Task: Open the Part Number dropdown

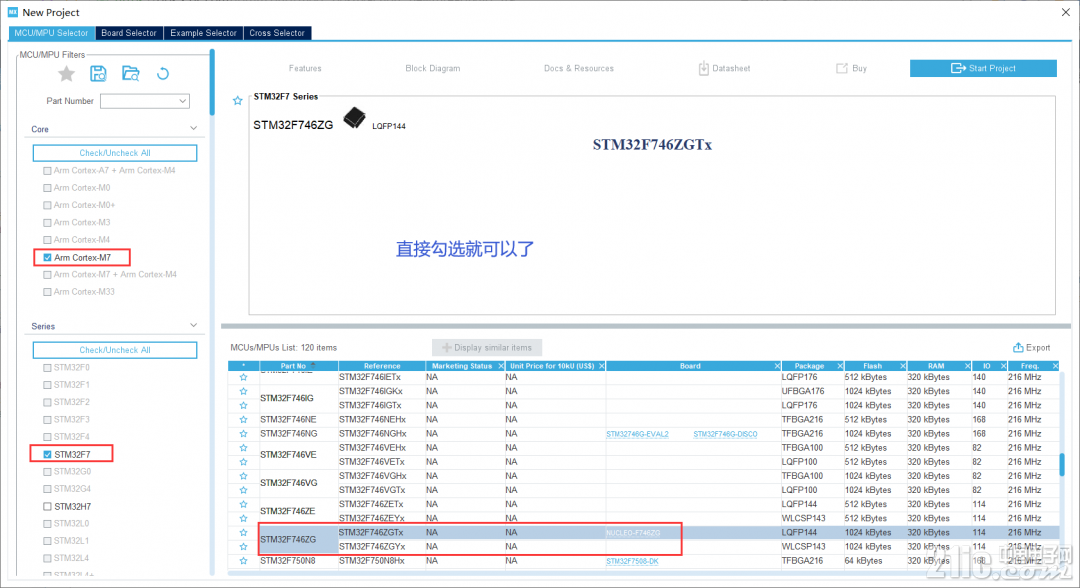Action: [182, 101]
